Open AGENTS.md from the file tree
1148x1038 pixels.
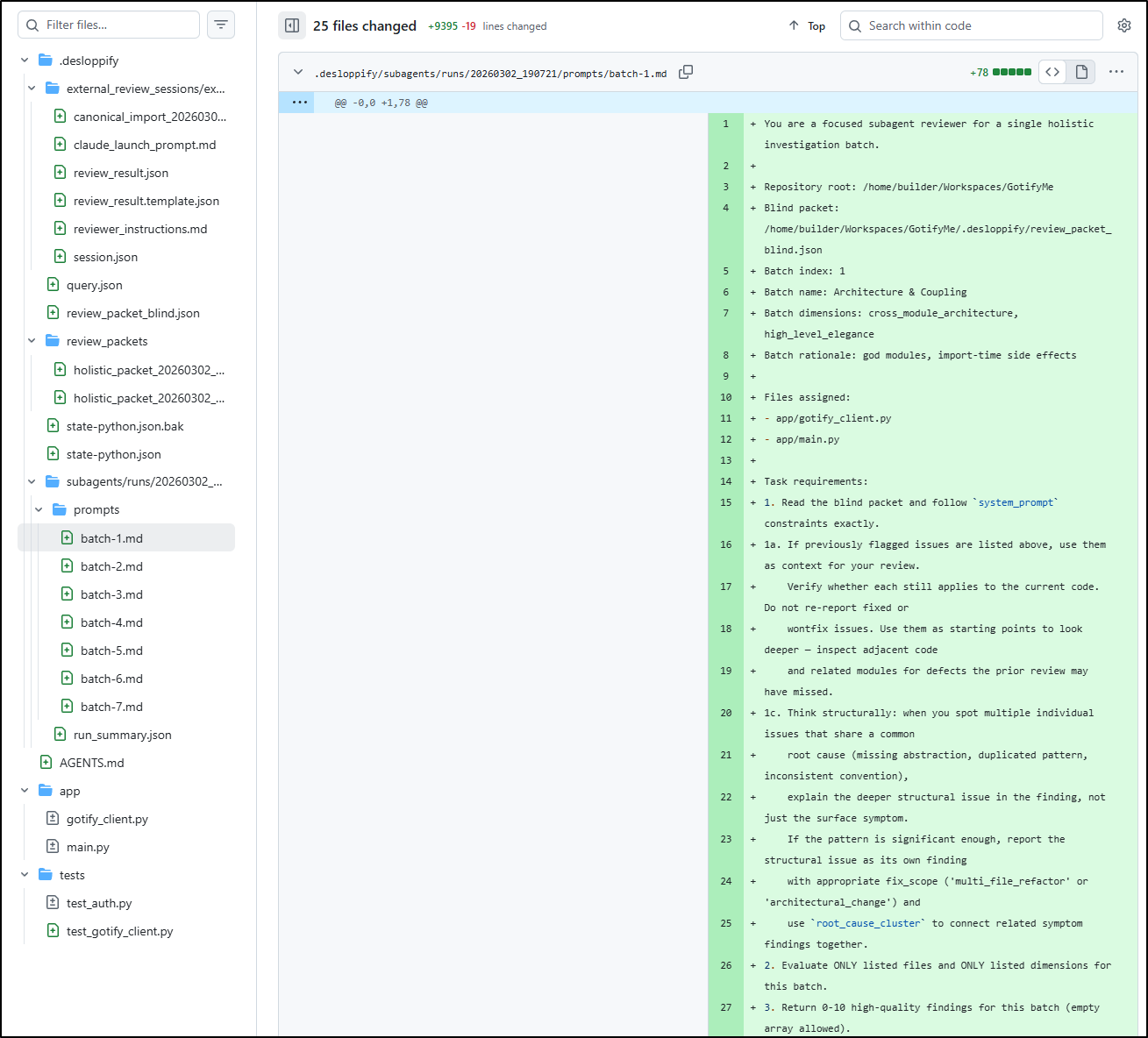click(x=91, y=763)
